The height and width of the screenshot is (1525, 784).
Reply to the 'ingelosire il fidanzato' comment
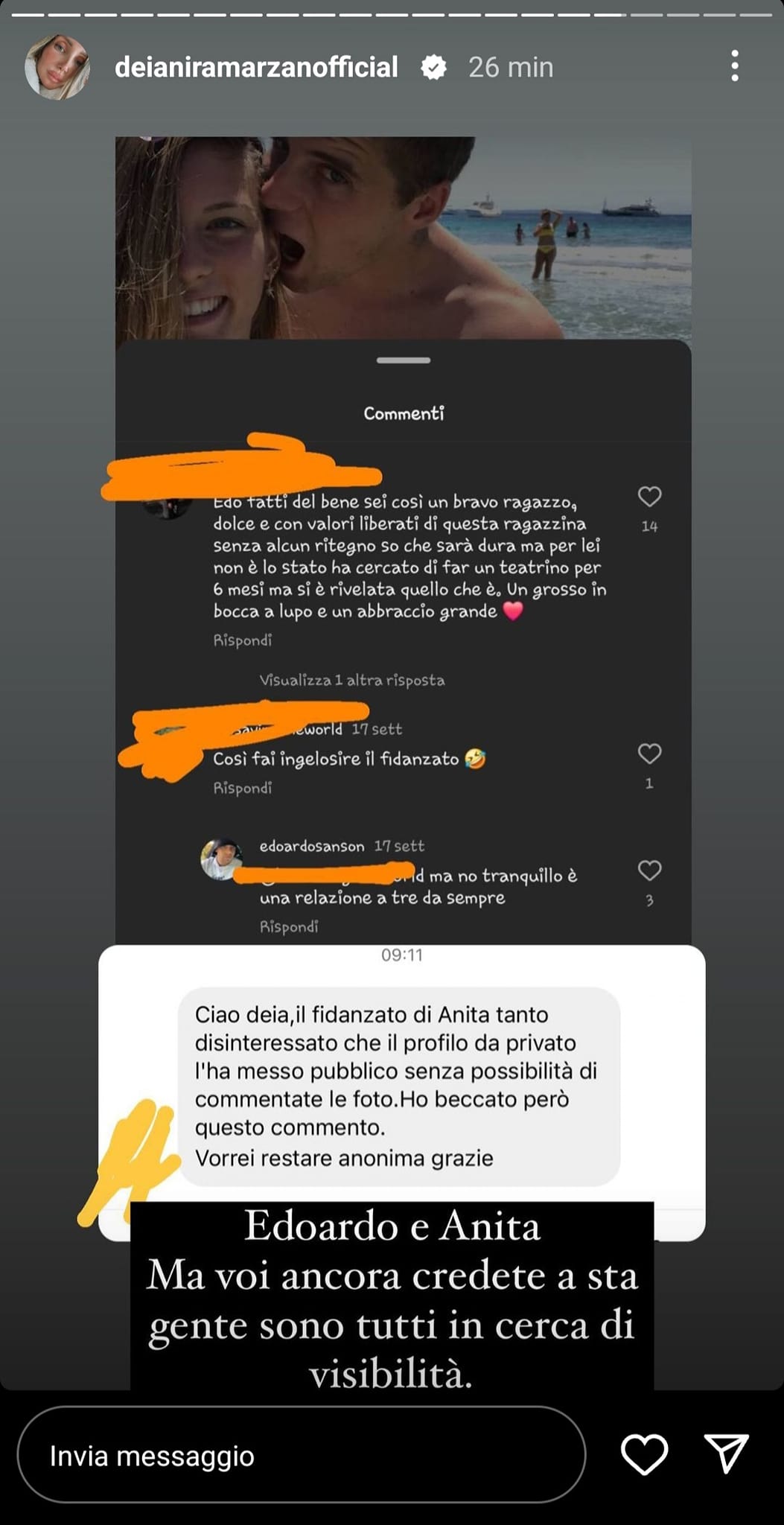click(x=242, y=788)
